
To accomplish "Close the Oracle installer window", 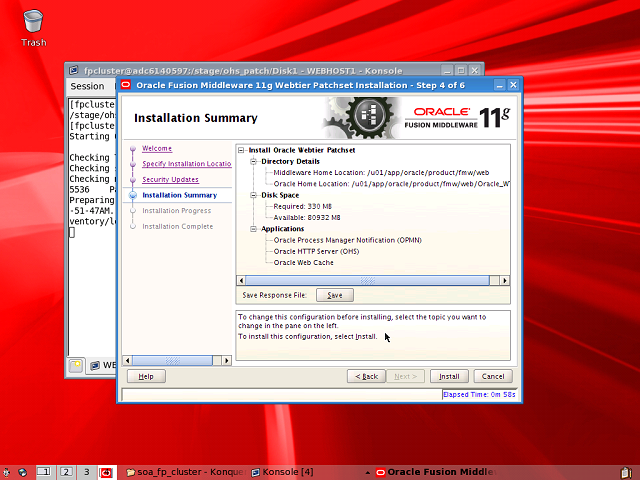I will 513,85.
